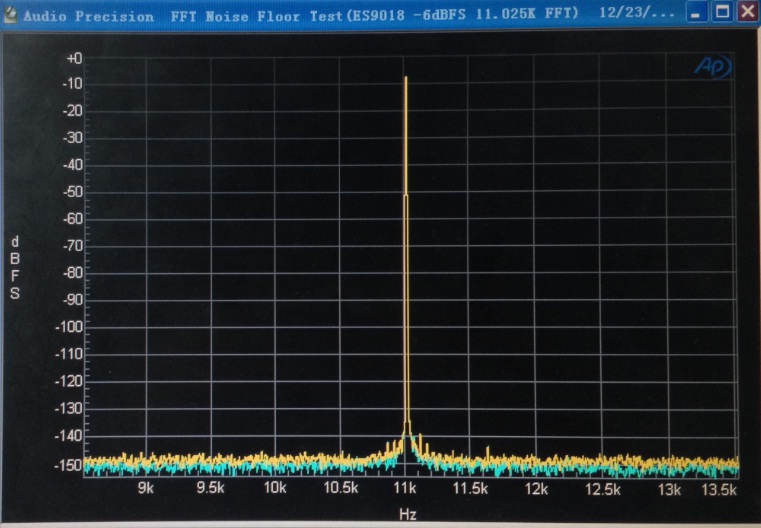Viewport: 761px width, 528px height.
Task: Click the Audio Precision title bar icon
Action: tap(10, 15)
